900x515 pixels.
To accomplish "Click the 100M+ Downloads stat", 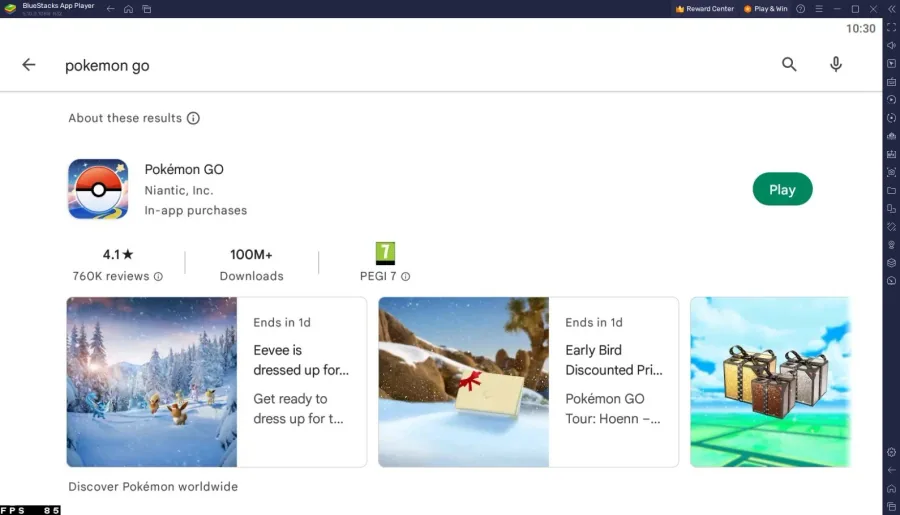I will coord(251,265).
